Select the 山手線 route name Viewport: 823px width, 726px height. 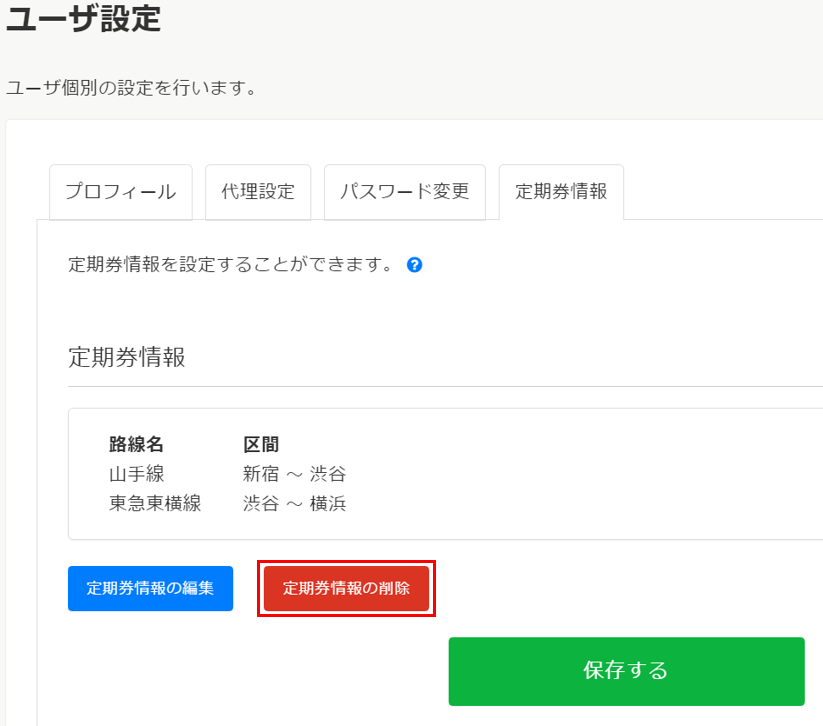136,474
